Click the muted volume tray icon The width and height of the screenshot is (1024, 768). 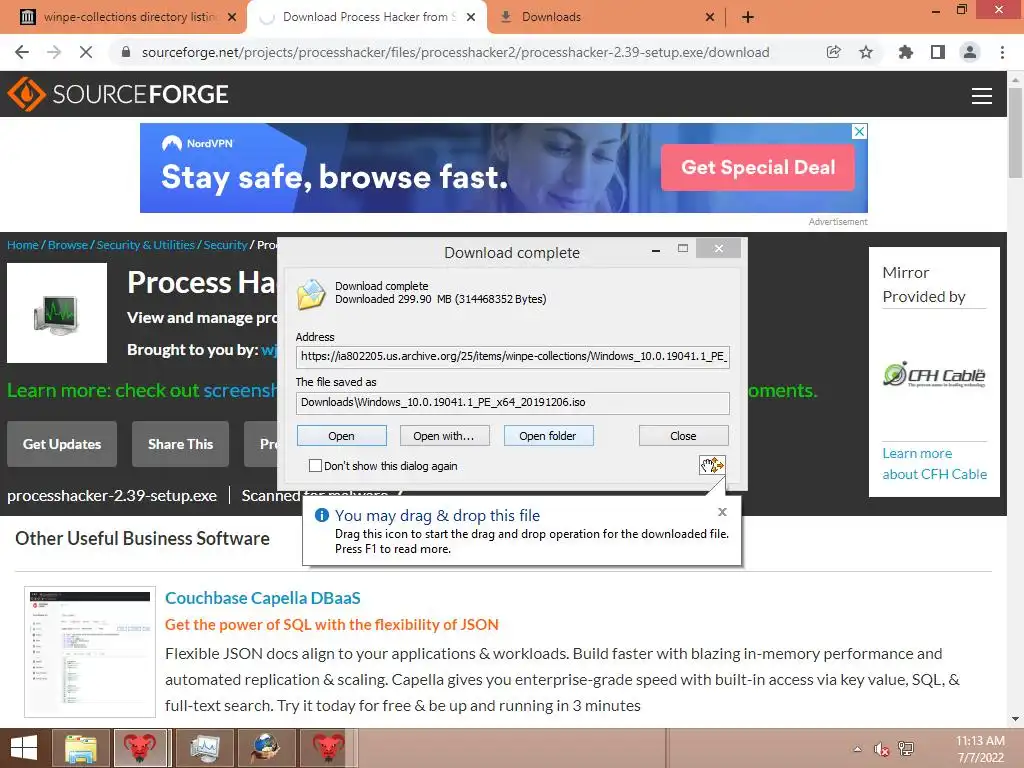pos(881,749)
